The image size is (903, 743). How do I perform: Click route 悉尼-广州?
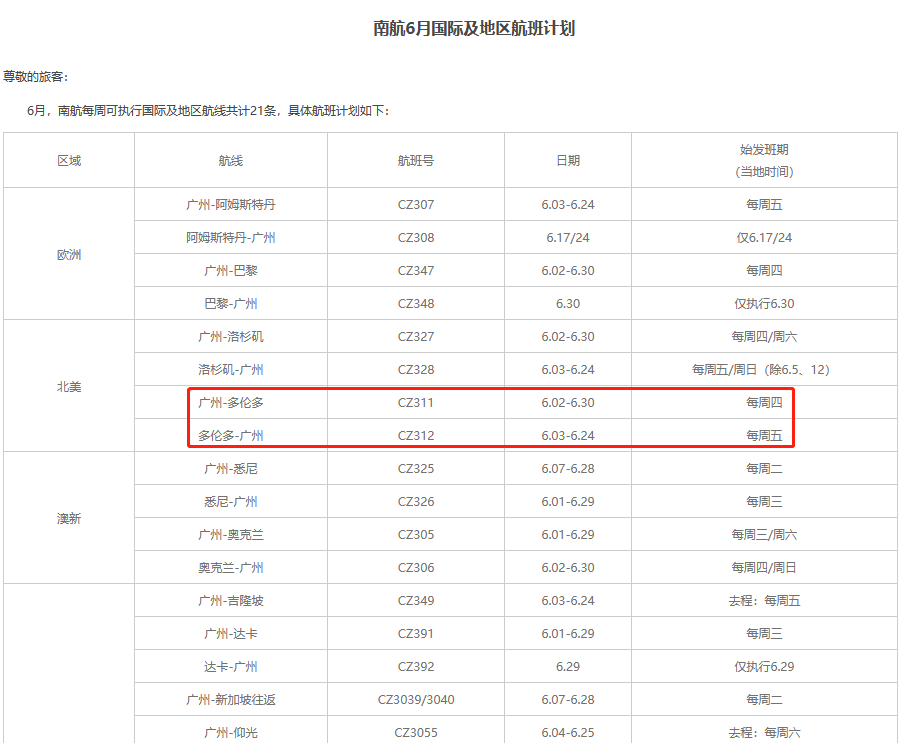231,502
